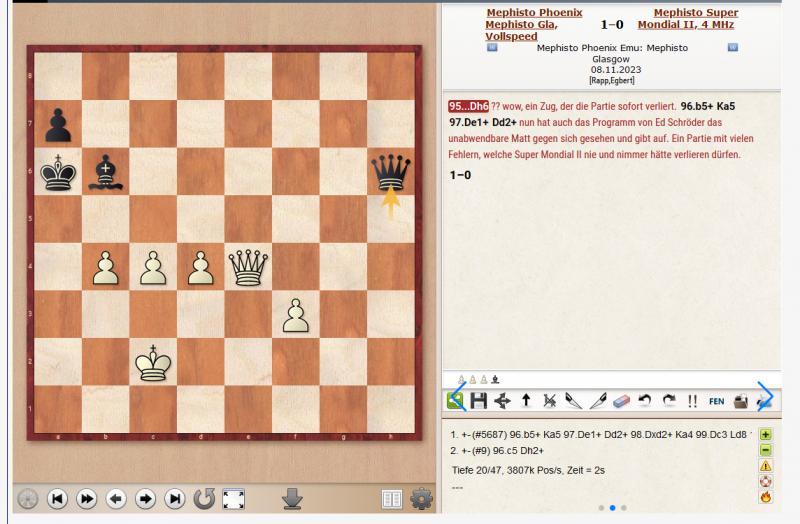800x524 pixels.
Task: Toggle the two-column book layout view
Action: [392, 497]
